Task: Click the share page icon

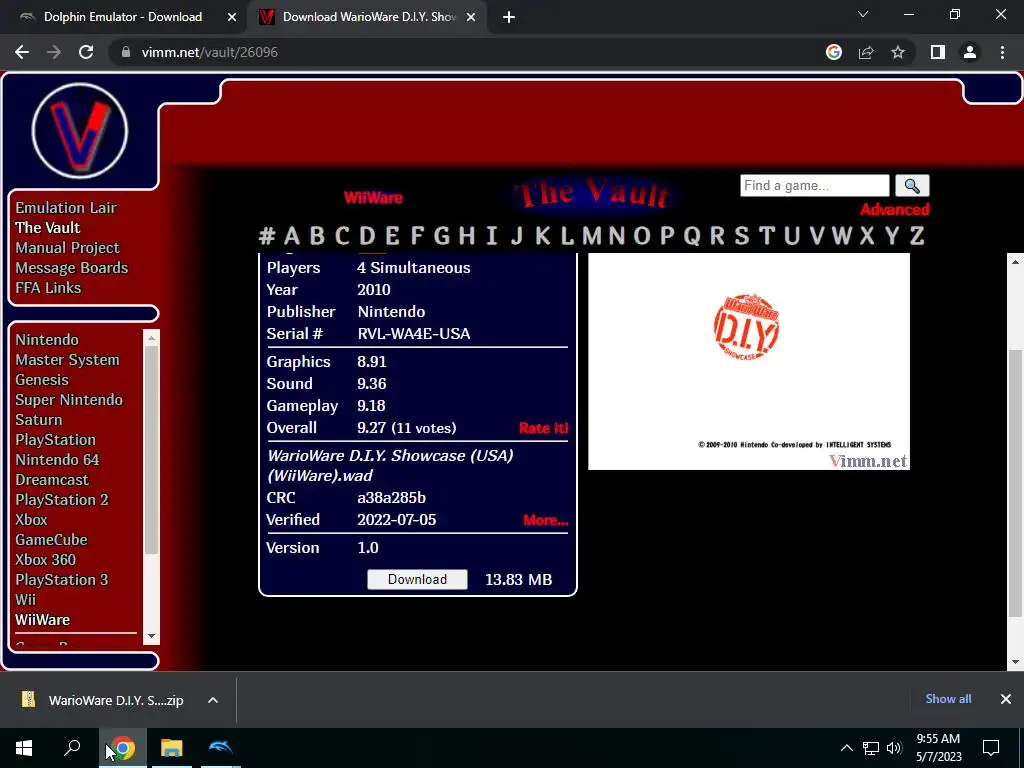Action: pyautogui.click(x=866, y=52)
